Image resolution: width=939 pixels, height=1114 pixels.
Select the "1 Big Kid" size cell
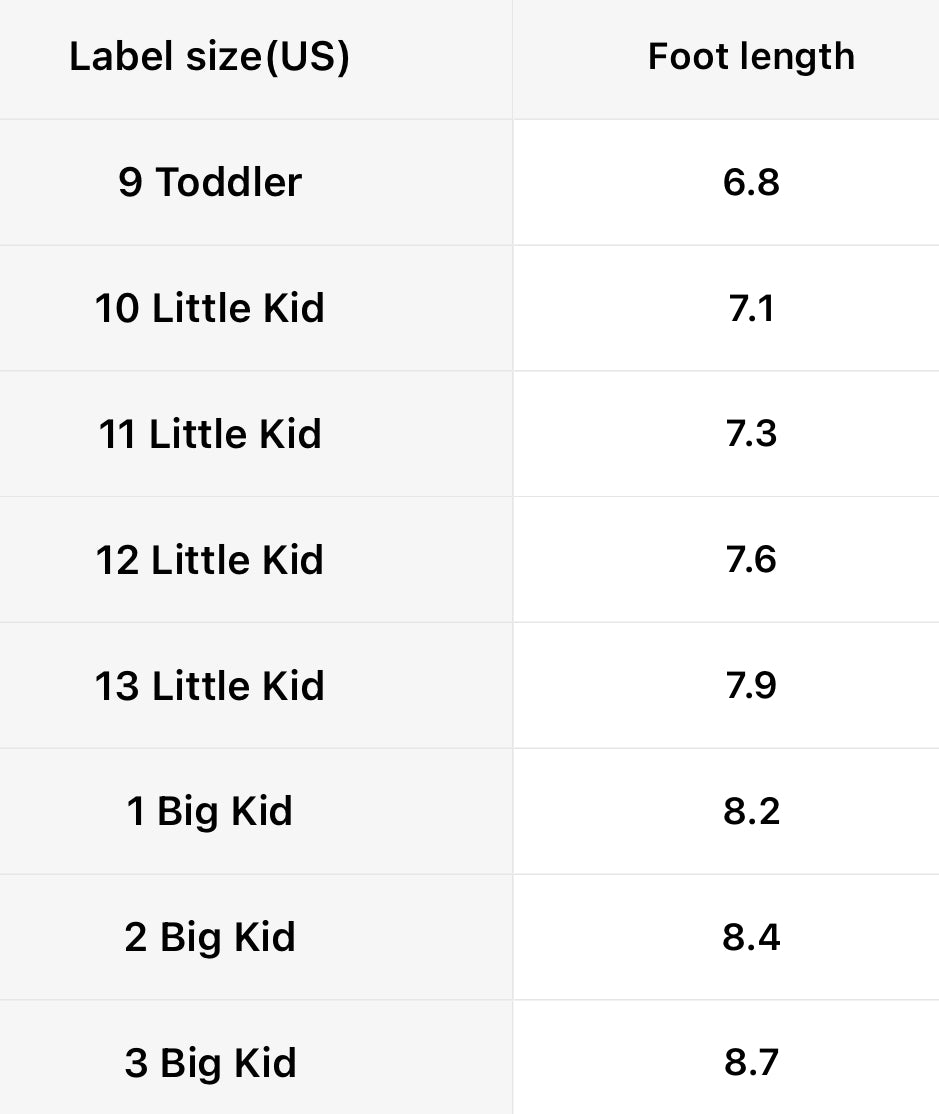209,811
